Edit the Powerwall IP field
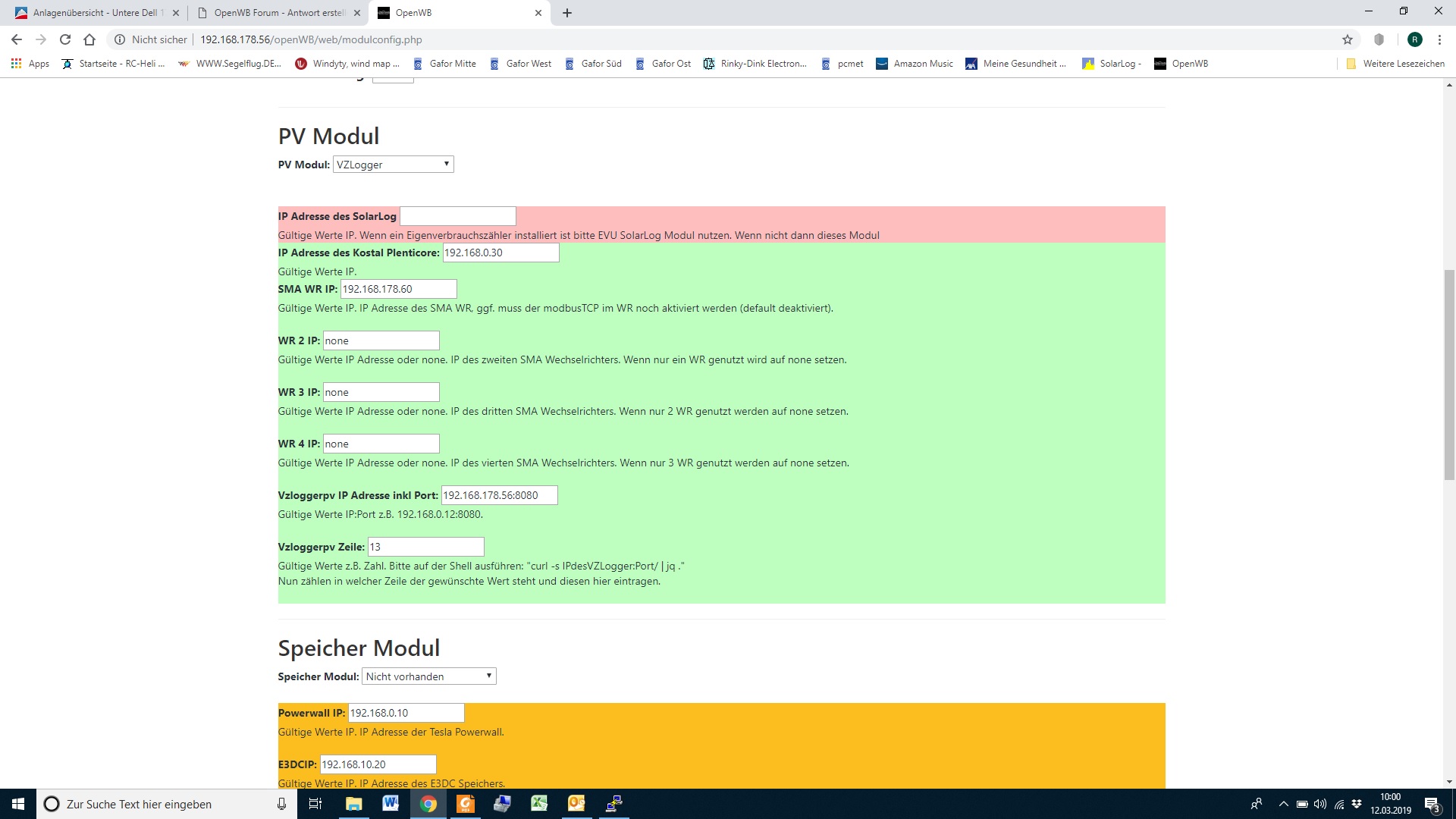 406,713
